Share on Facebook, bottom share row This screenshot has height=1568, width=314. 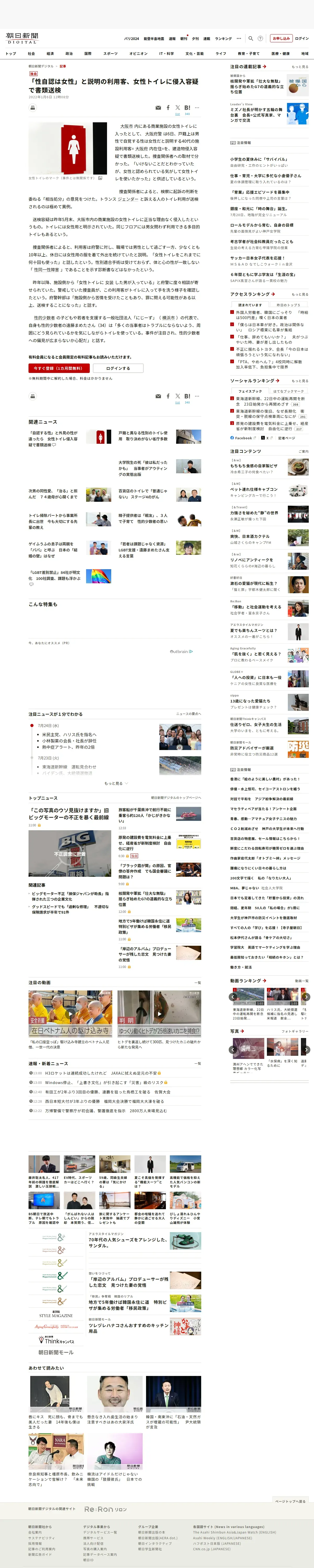(x=168, y=396)
